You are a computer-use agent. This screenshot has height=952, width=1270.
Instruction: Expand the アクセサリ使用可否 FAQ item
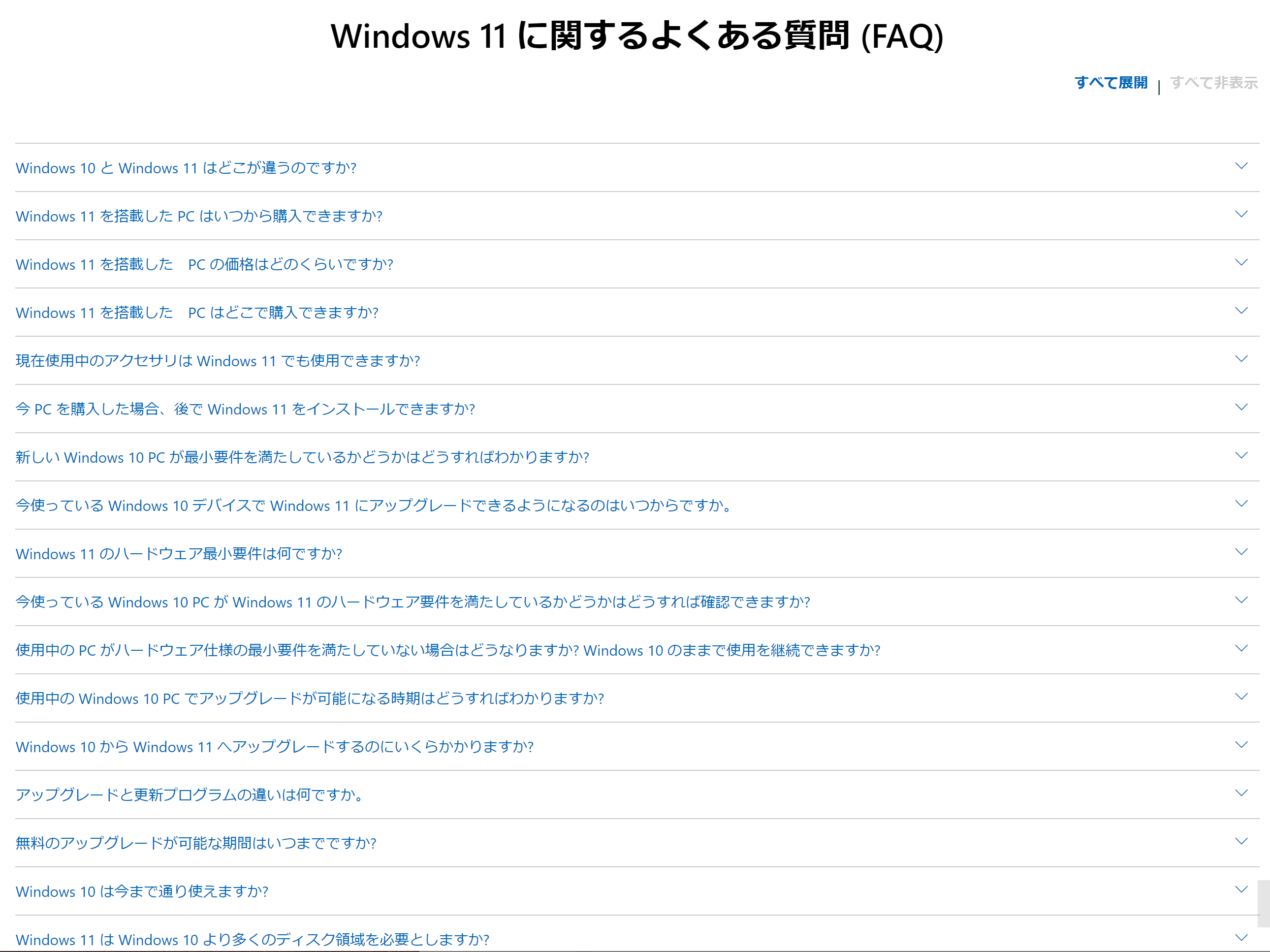point(218,361)
